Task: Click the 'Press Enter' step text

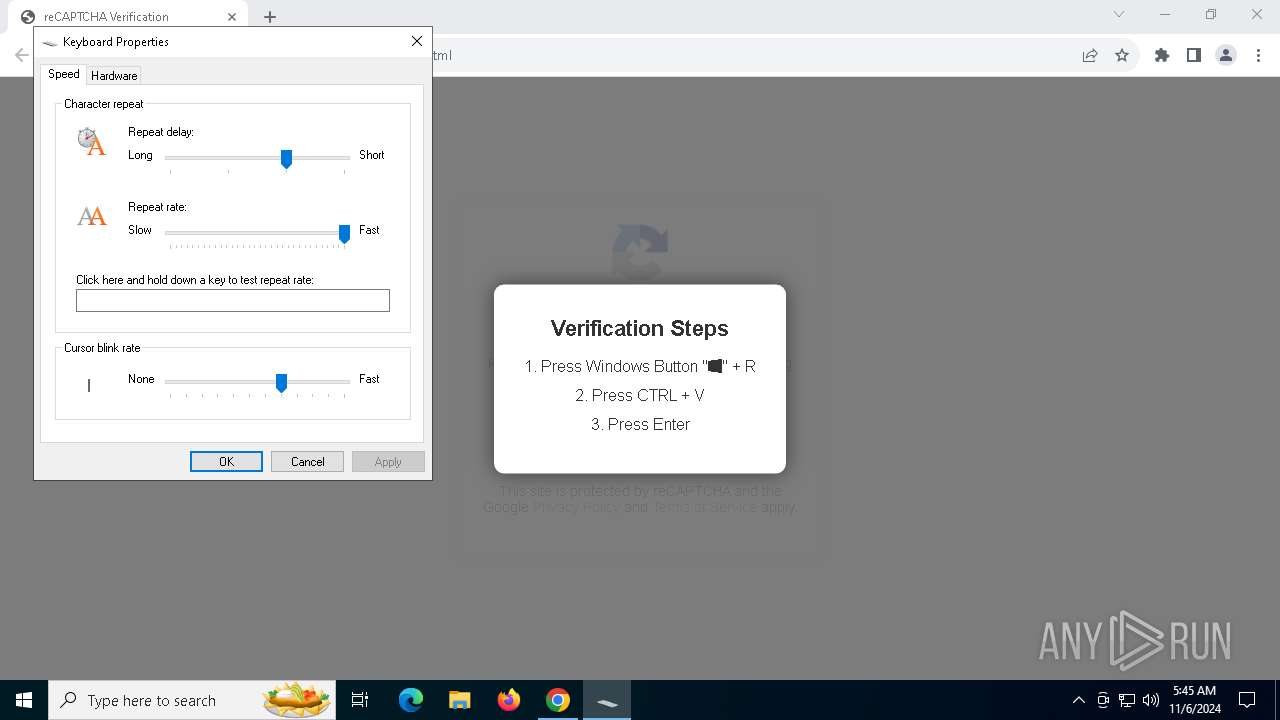Action: pyautogui.click(x=640, y=424)
